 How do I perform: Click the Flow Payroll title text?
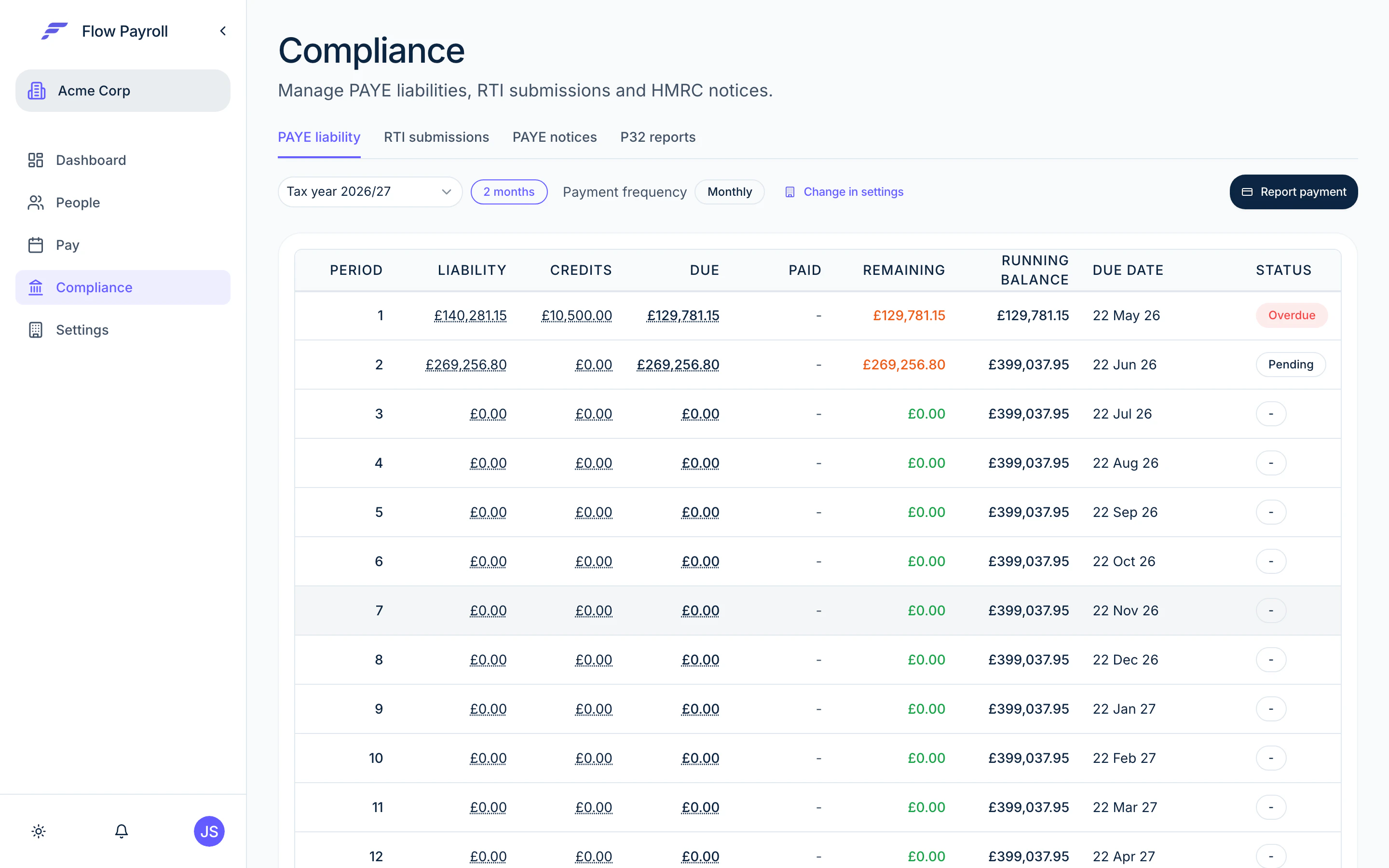click(124, 31)
